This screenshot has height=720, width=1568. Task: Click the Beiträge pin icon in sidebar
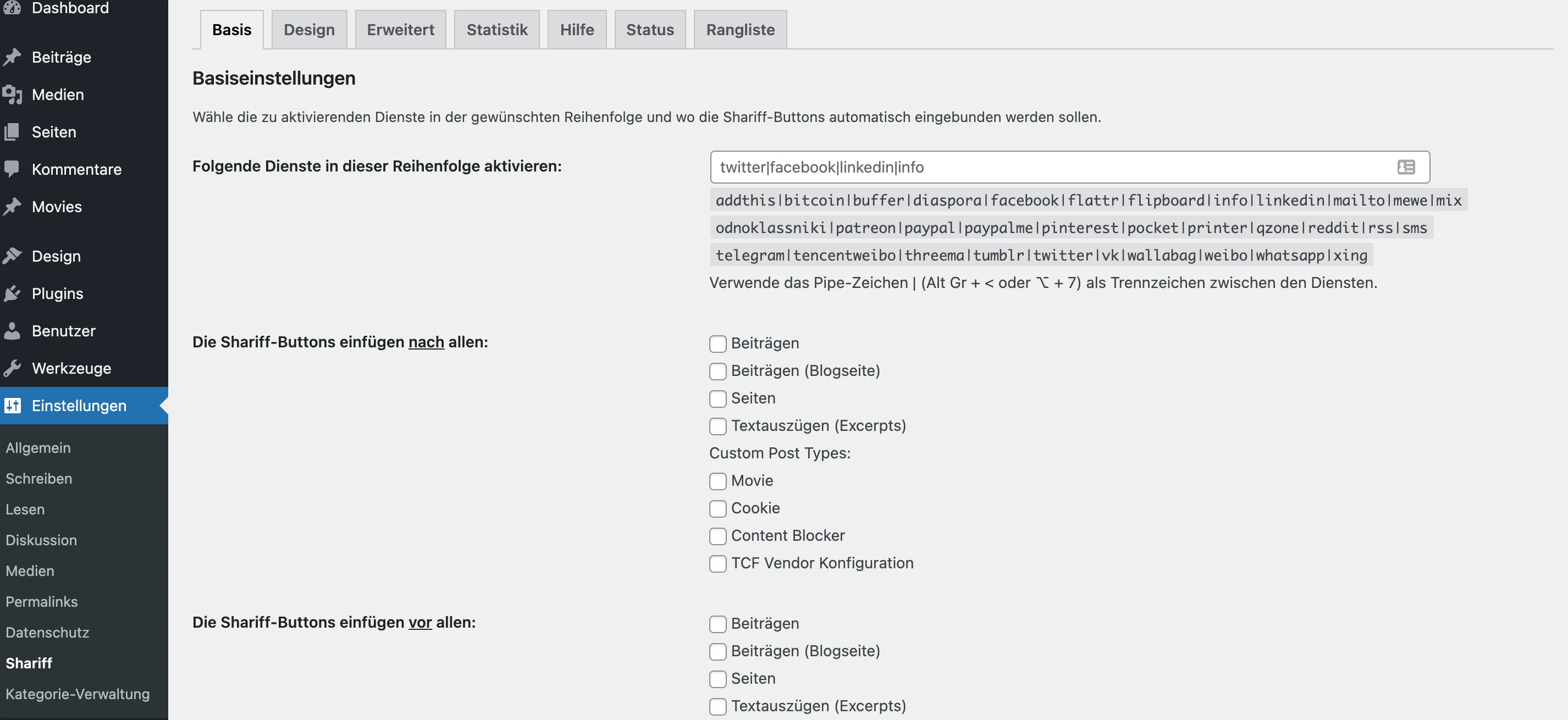(12, 57)
